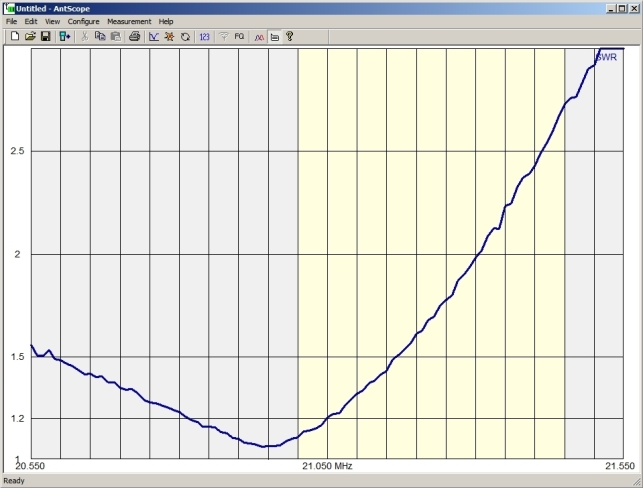
Task: Open the Measurement menu
Action: coord(129,21)
